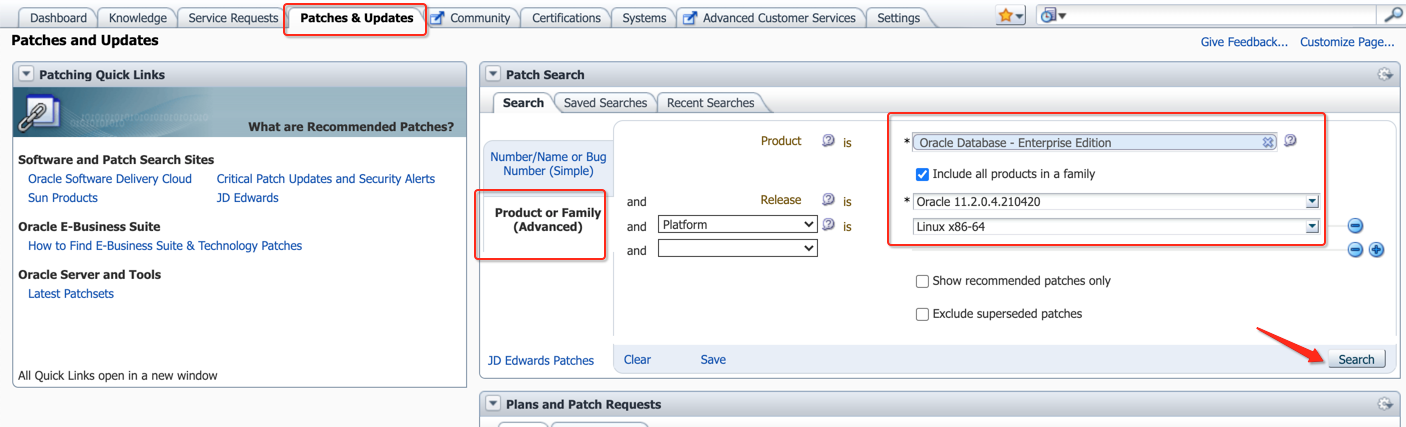Switch to the Knowledge tab

click(138, 18)
